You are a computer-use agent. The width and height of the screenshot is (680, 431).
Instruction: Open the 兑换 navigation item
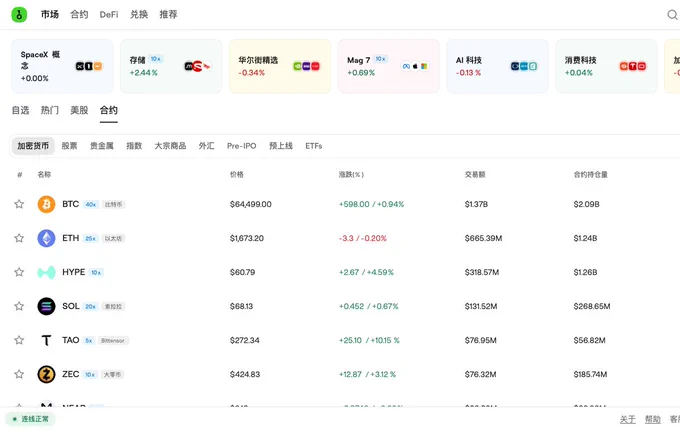139,15
